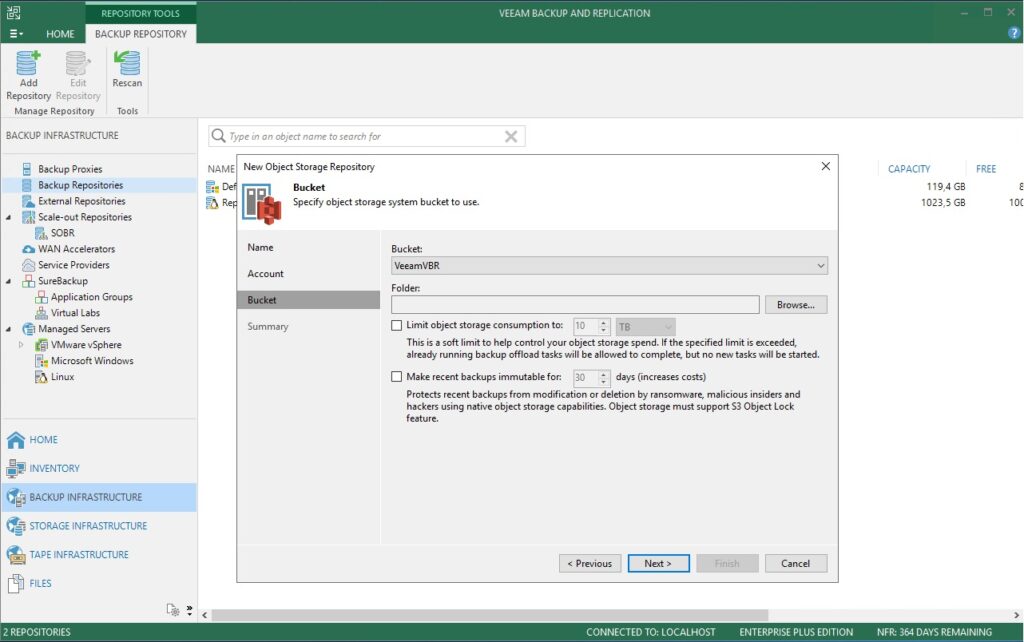
Task: Click the Browse button
Action: [x=795, y=305]
